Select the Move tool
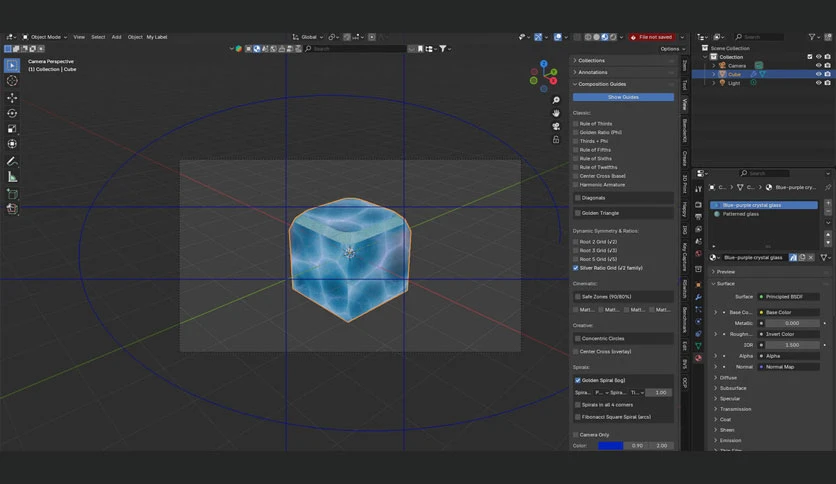The image size is (836, 484). [x=12, y=98]
